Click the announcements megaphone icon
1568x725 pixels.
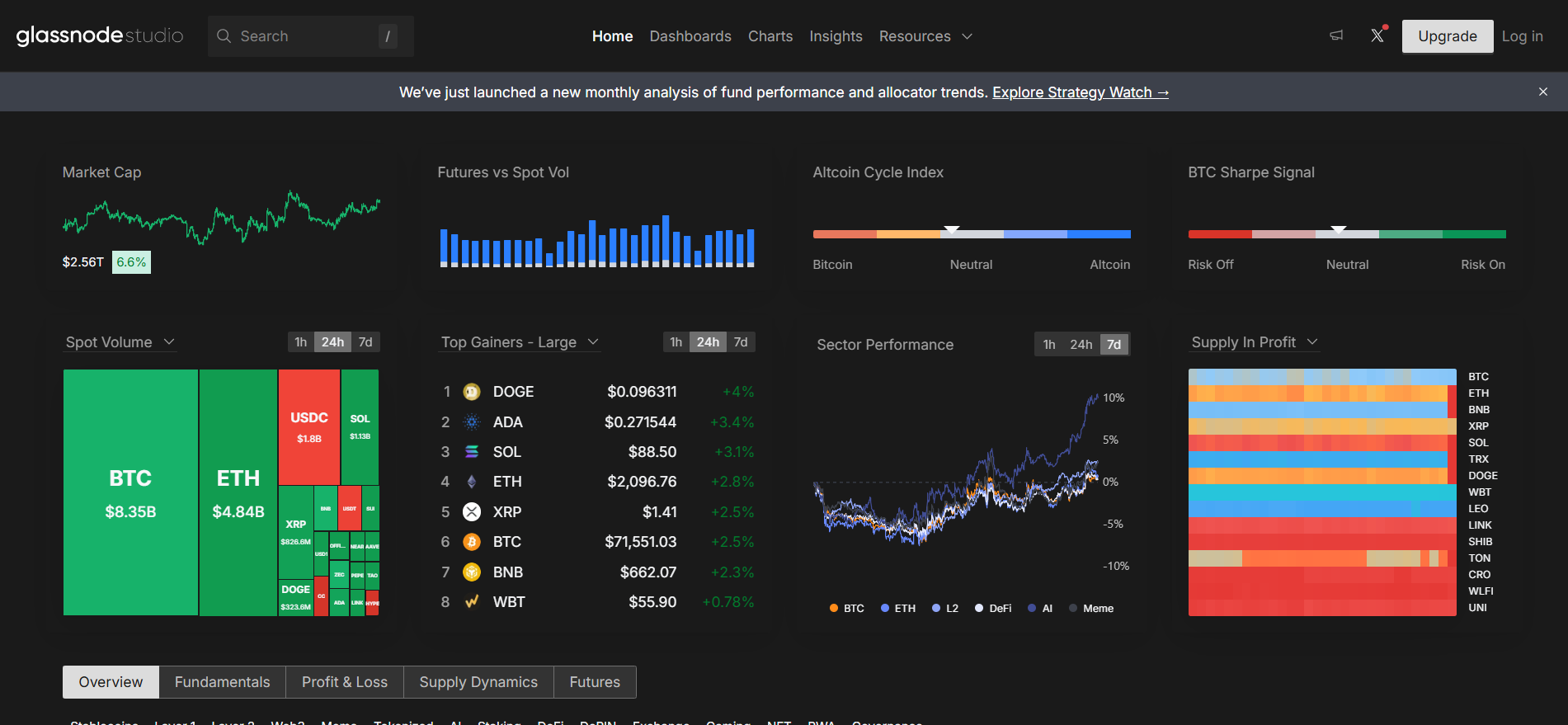[x=1336, y=35]
